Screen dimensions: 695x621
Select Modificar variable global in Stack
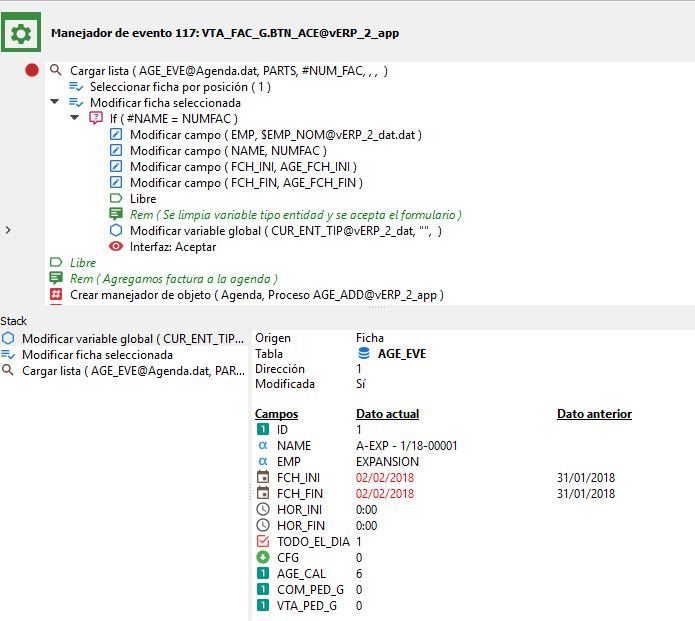point(119,339)
